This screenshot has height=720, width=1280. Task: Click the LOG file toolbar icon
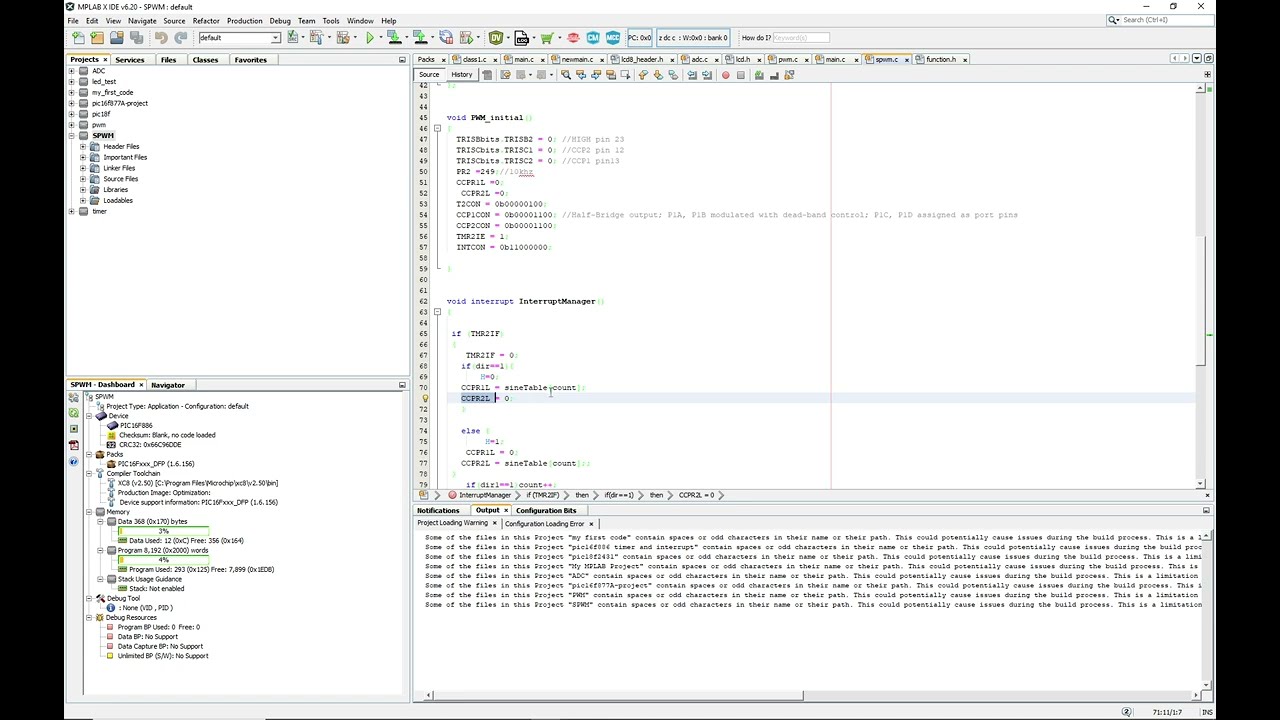pos(521,38)
